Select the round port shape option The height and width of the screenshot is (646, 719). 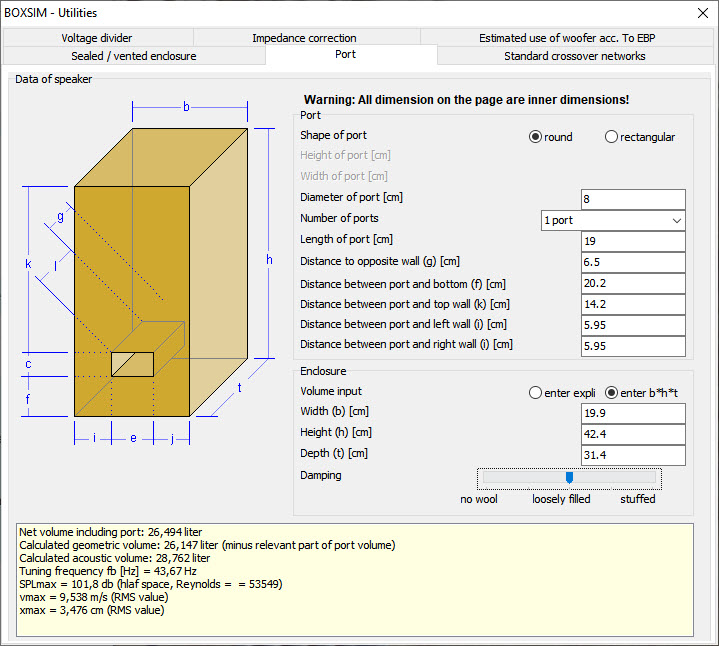pyautogui.click(x=536, y=137)
